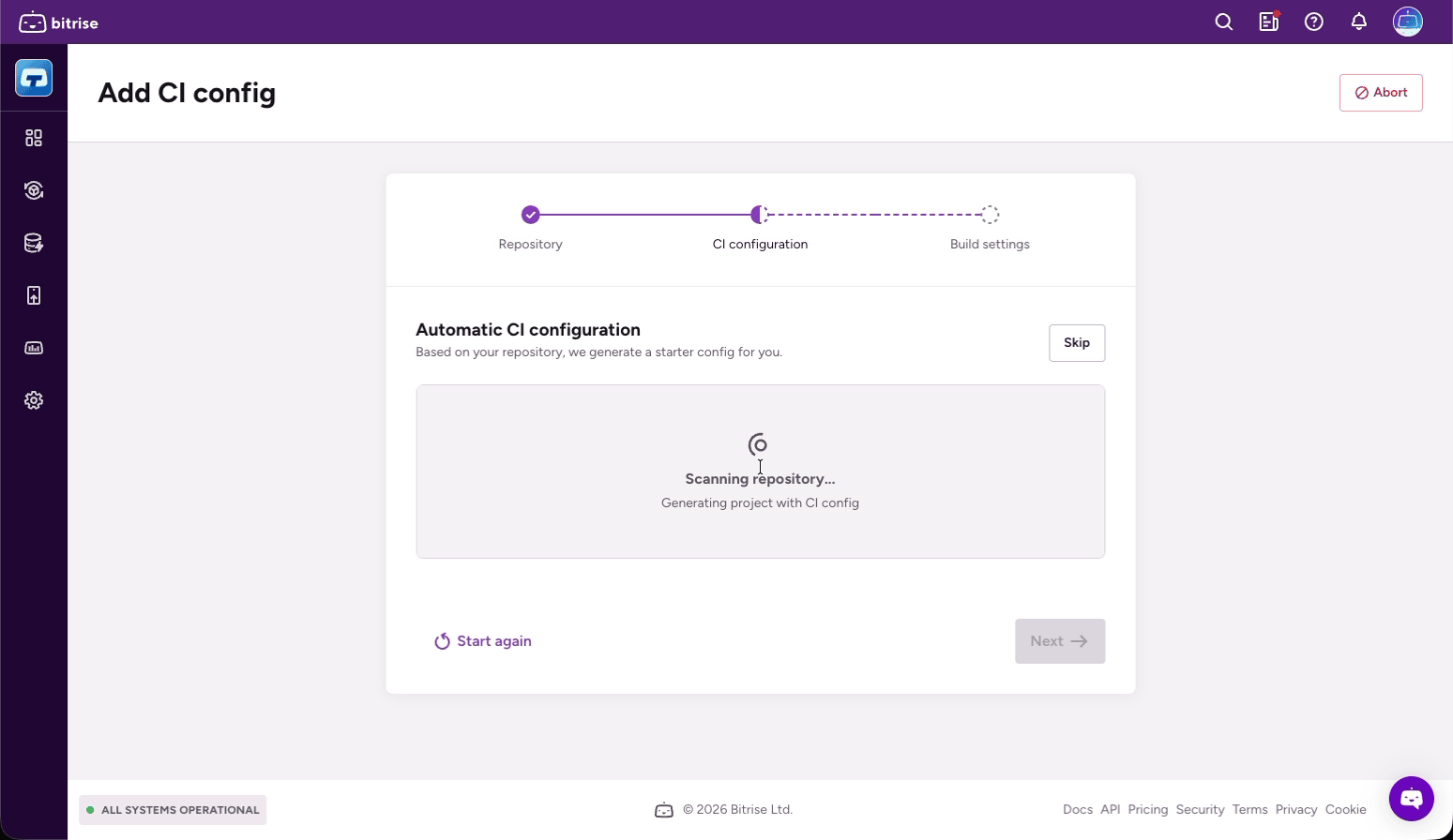
Task: Open the Privacy footer link
Action: [x=1296, y=810]
